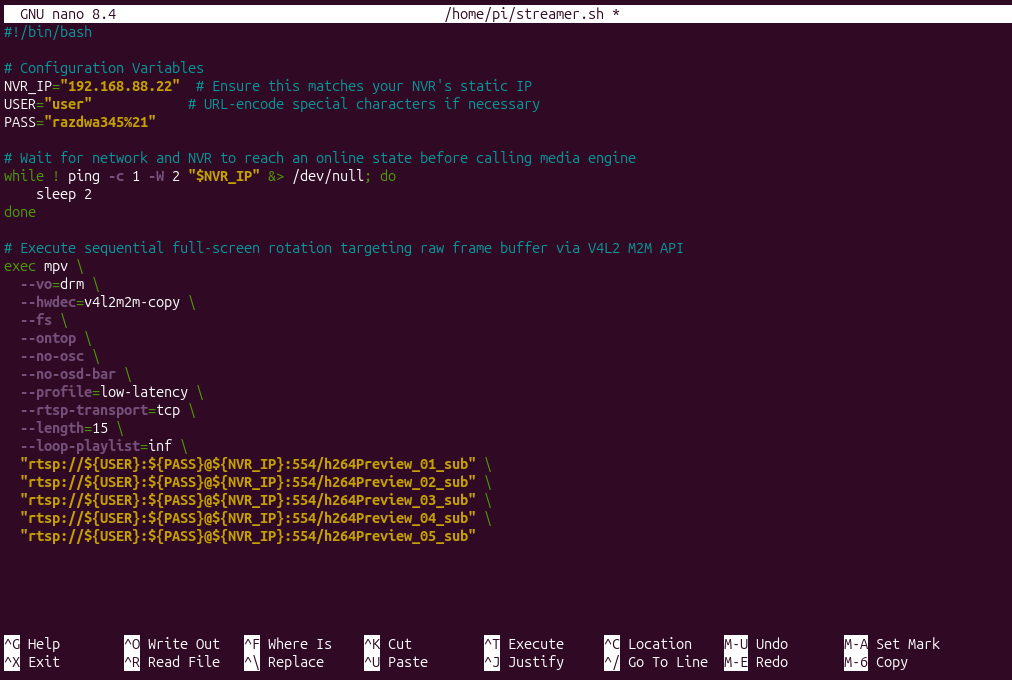Click the M-6 Copy shortcut
The height and width of the screenshot is (680, 1012).
pyautogui.click(x=876, y=662)
